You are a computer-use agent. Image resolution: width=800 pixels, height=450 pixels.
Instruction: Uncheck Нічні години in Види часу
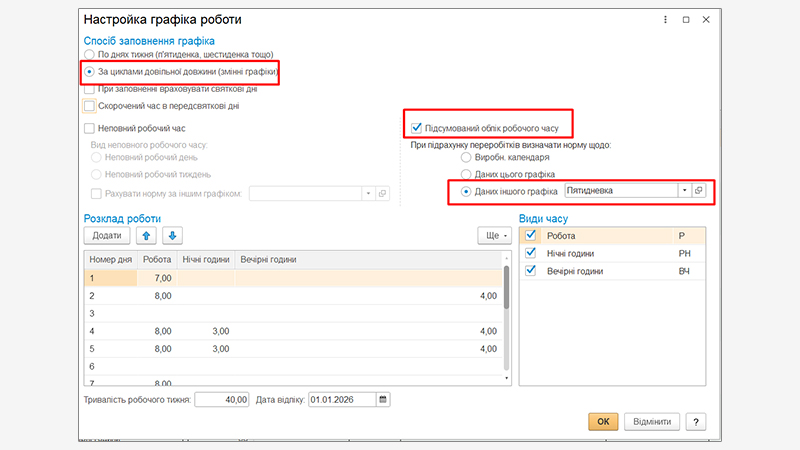[x=531, y=254]
